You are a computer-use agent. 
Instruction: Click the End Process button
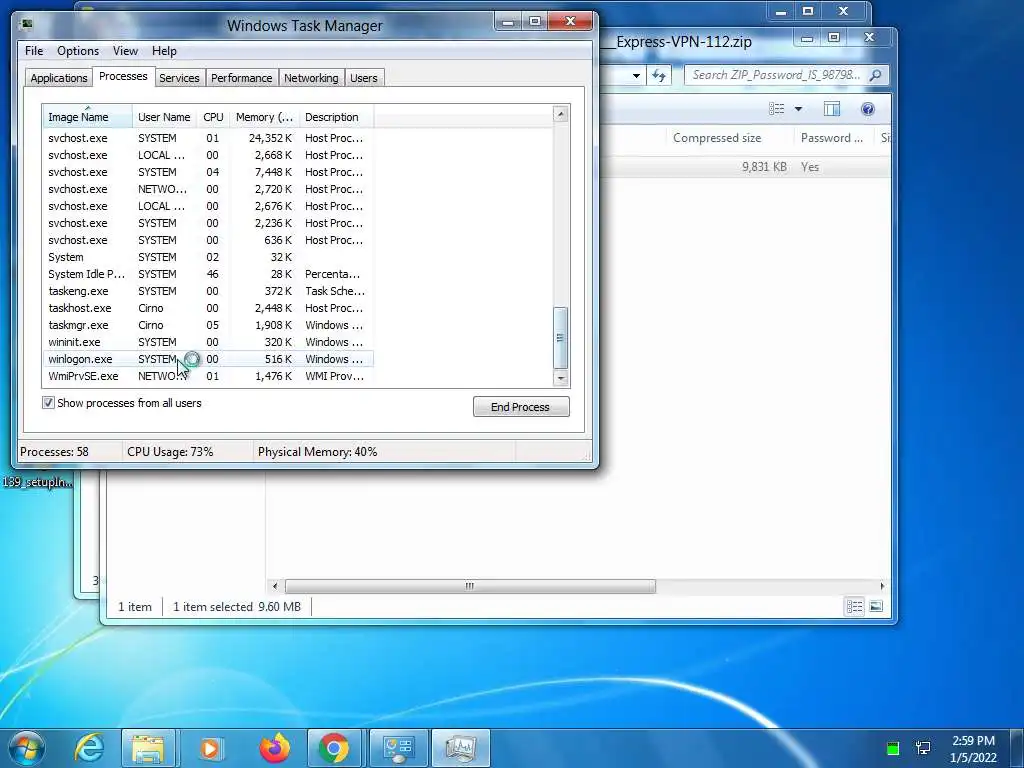521,407
